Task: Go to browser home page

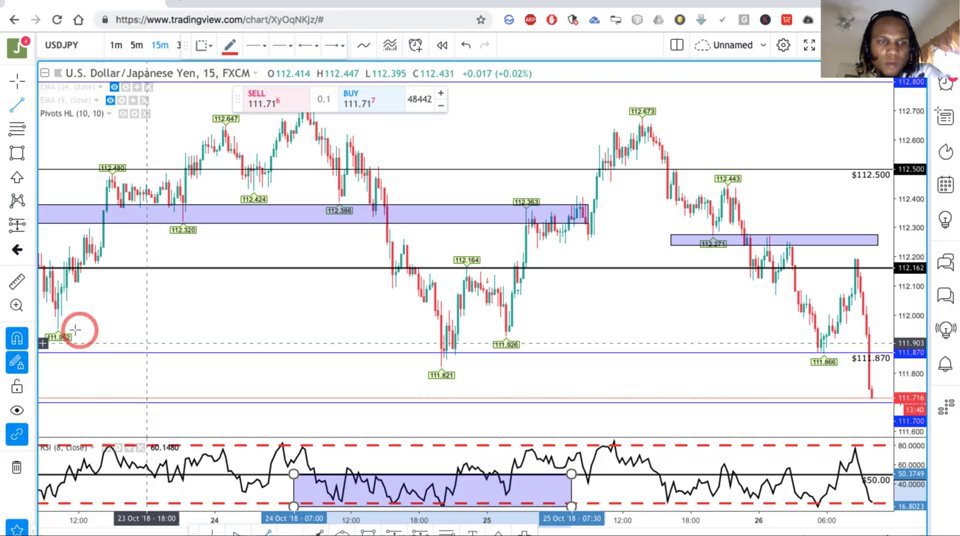Action: 78,20
